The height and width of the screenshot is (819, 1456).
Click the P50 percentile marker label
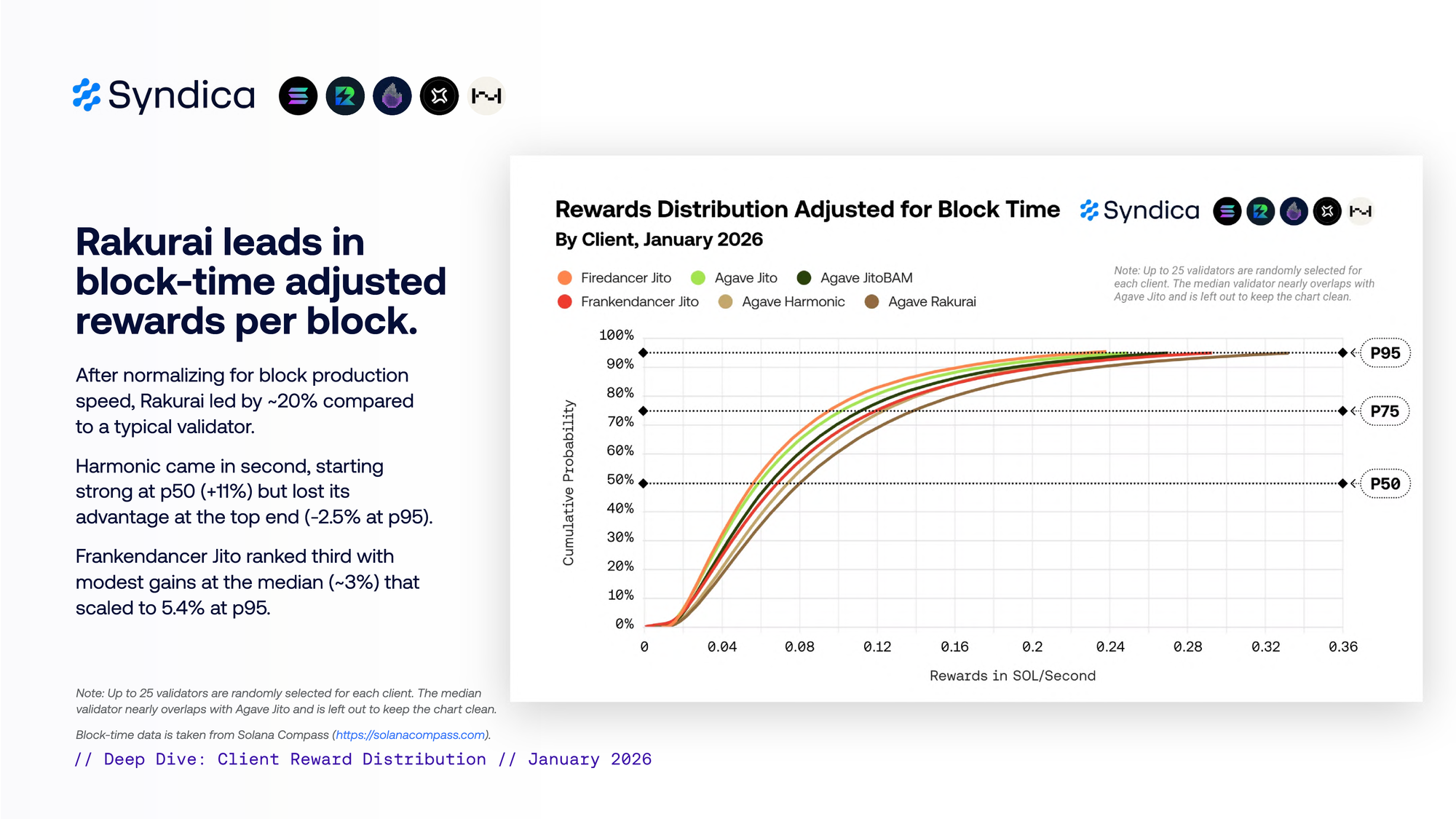coord(1385,484)
